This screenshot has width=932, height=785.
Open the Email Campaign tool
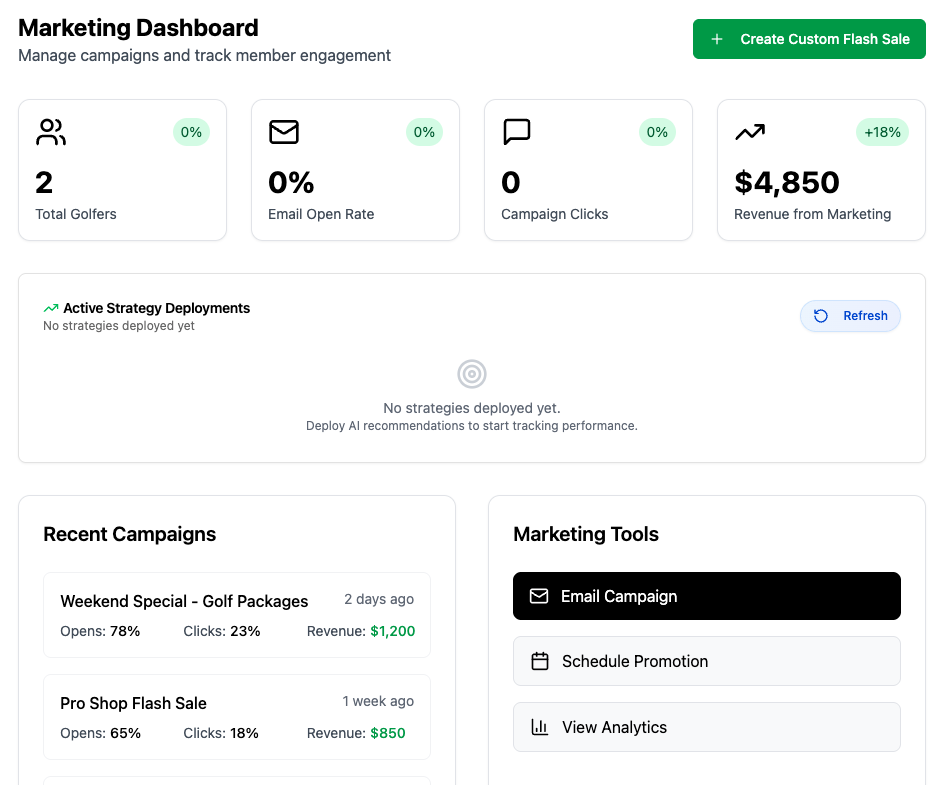[x=706, y=595]
